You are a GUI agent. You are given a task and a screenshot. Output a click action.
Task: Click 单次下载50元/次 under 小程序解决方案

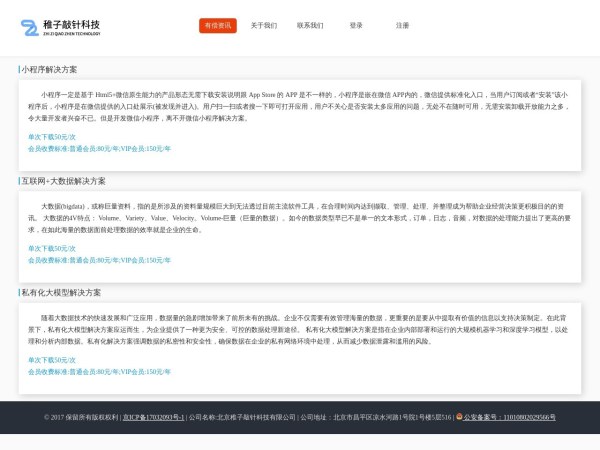coord(52,137)
